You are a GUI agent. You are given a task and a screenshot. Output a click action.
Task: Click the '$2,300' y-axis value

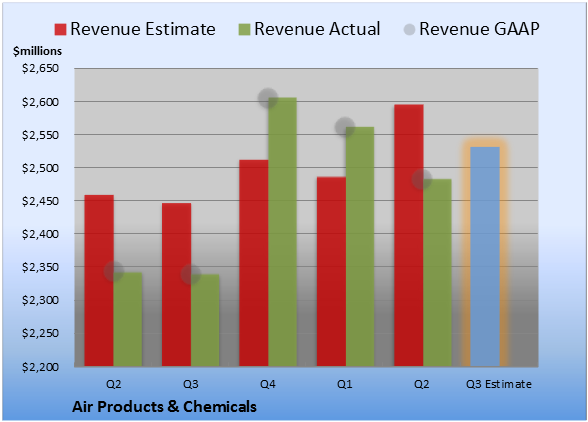tap(40, 300)
